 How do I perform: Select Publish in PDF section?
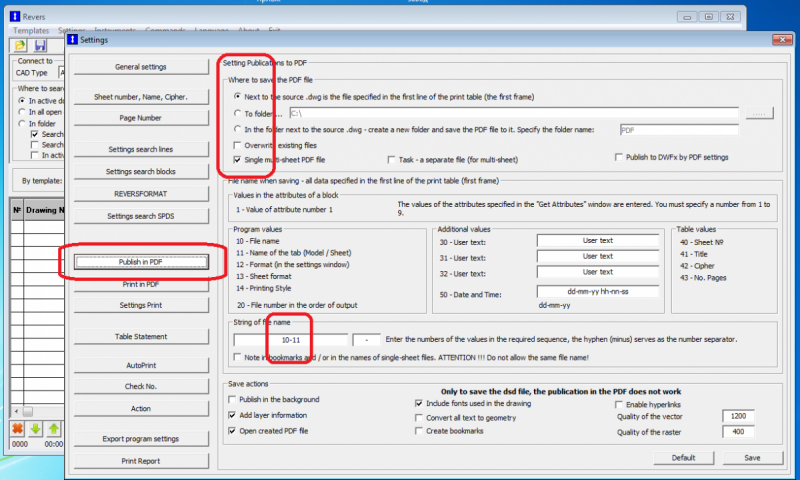coord(141,262)
